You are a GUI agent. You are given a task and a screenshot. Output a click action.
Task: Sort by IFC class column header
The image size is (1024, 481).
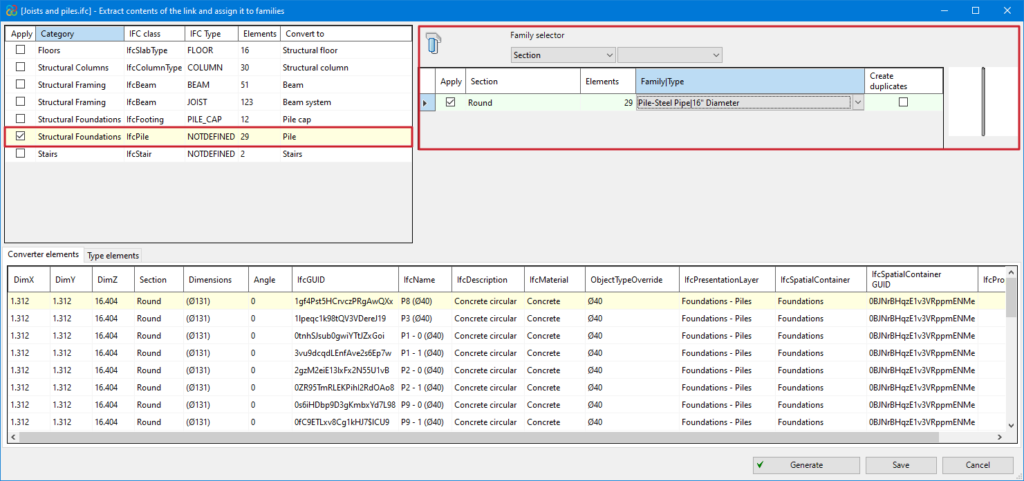(x=155, y=34)
